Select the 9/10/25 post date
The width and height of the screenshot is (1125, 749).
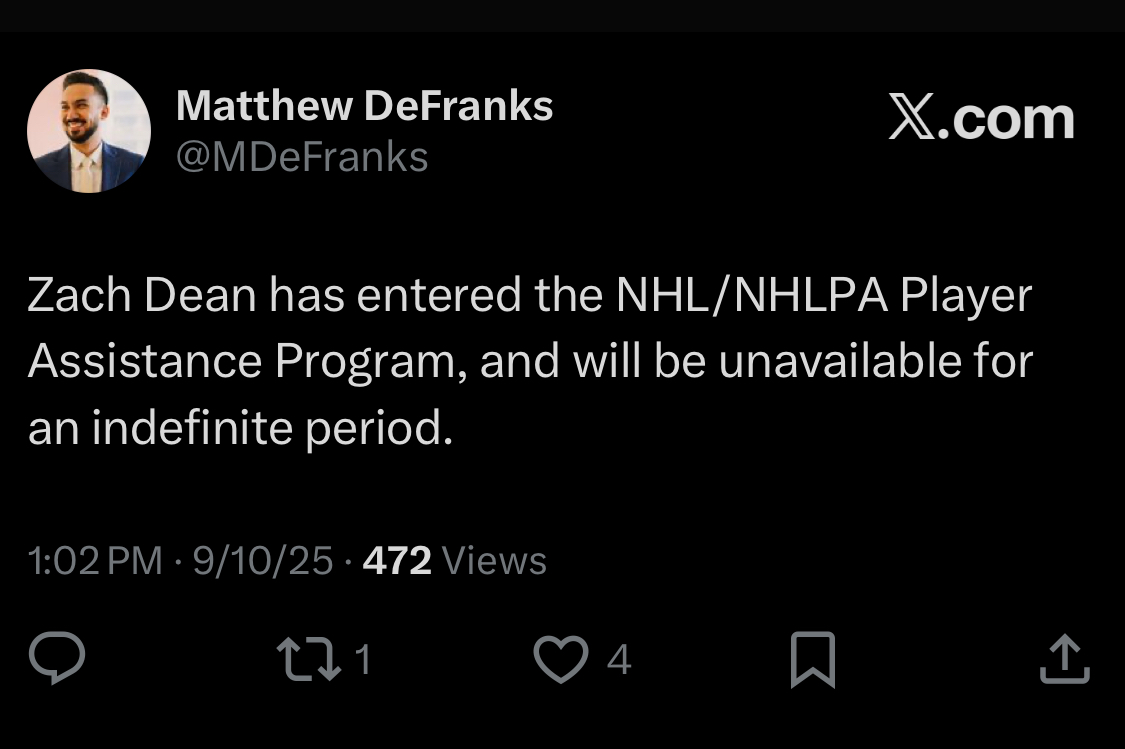(x=263, y=560)
